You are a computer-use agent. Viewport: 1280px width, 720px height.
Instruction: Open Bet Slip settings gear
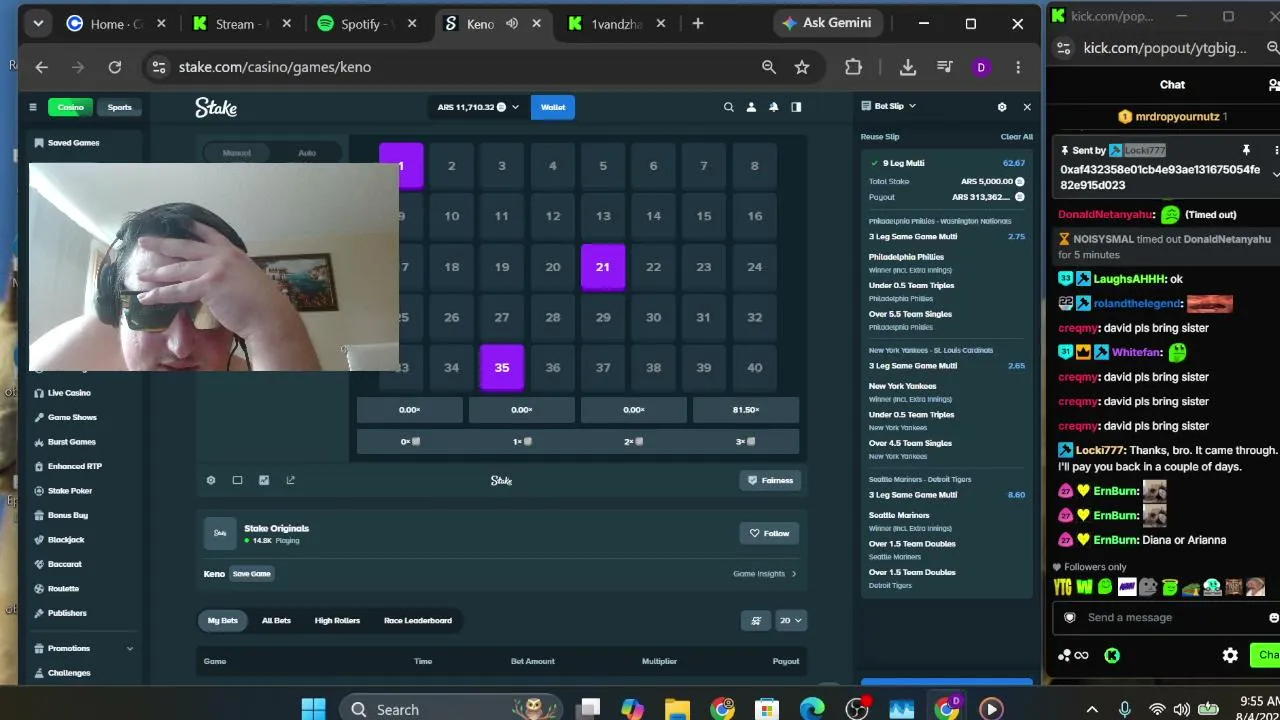pyautogui.click(x=1002, y=107)
